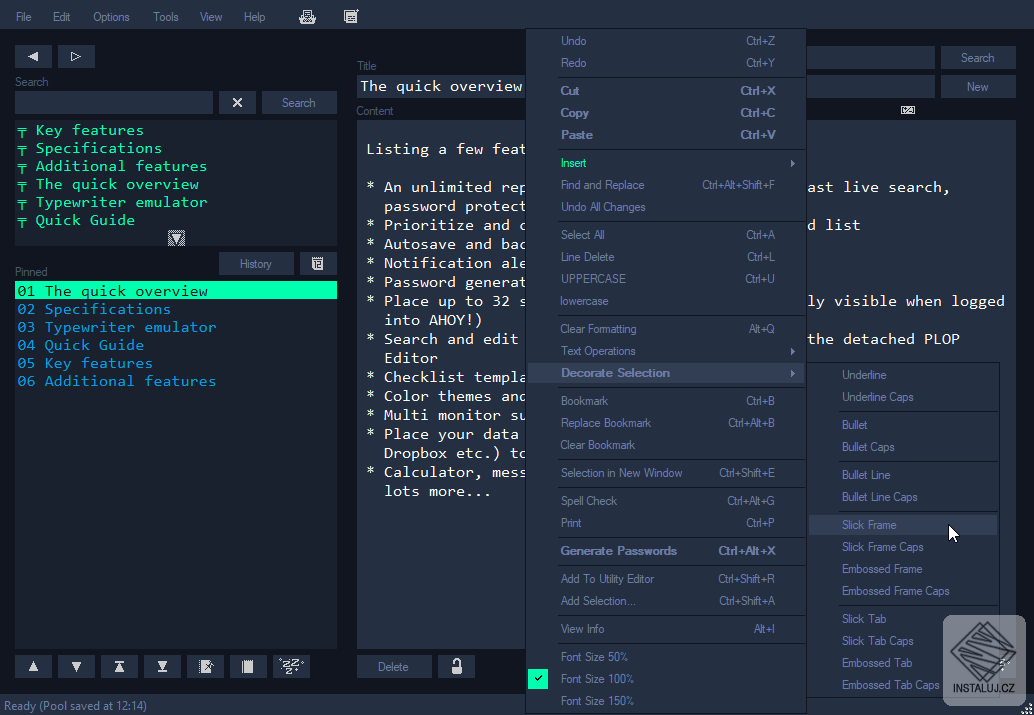The height and width of the screenshot is (715, 1034).
Task: Click the typewriter icon in the menu bar
Action: 308,16
